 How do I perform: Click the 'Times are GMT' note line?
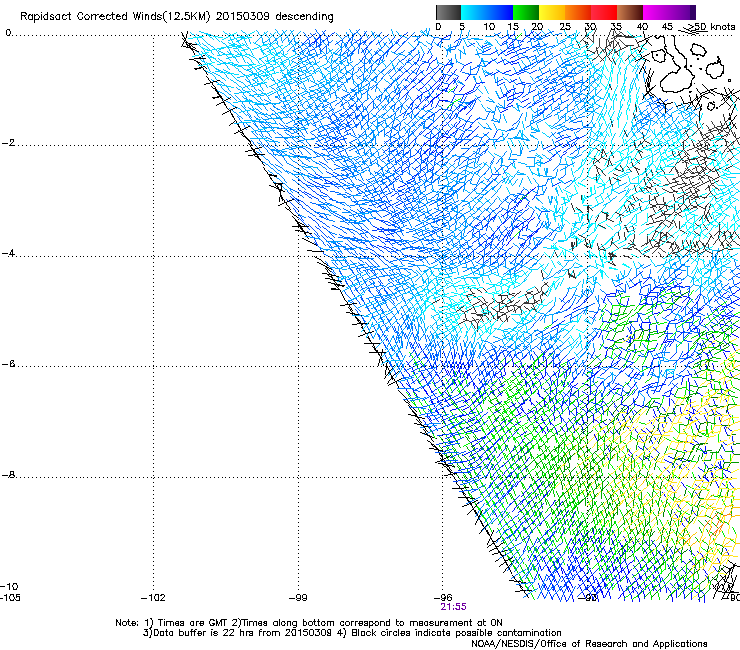click(x=309, y=623)
